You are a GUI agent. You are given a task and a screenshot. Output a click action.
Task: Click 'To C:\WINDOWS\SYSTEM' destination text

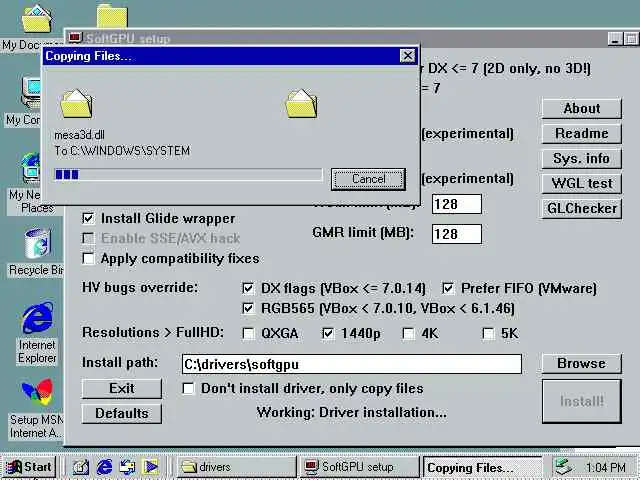[x=122, y=151]
